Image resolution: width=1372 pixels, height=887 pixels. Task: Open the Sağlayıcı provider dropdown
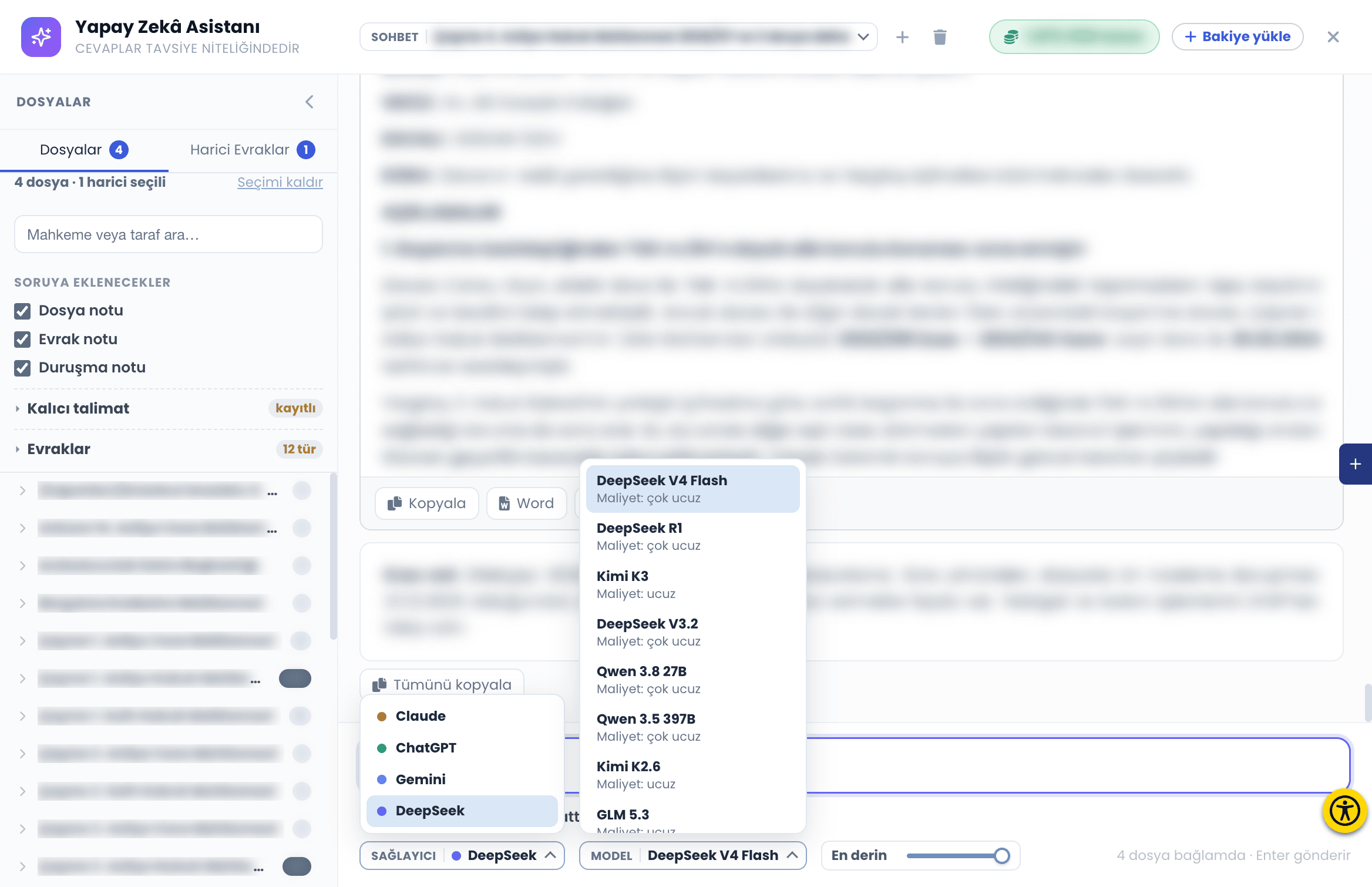[462, 855]
